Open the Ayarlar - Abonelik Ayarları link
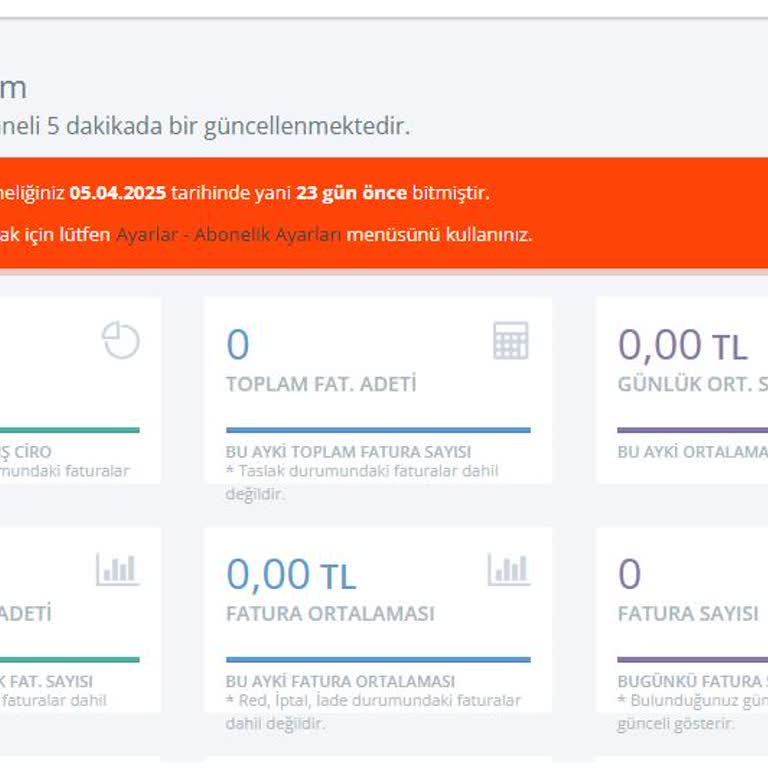Viewport: 768px width, 768px height. 229,235
